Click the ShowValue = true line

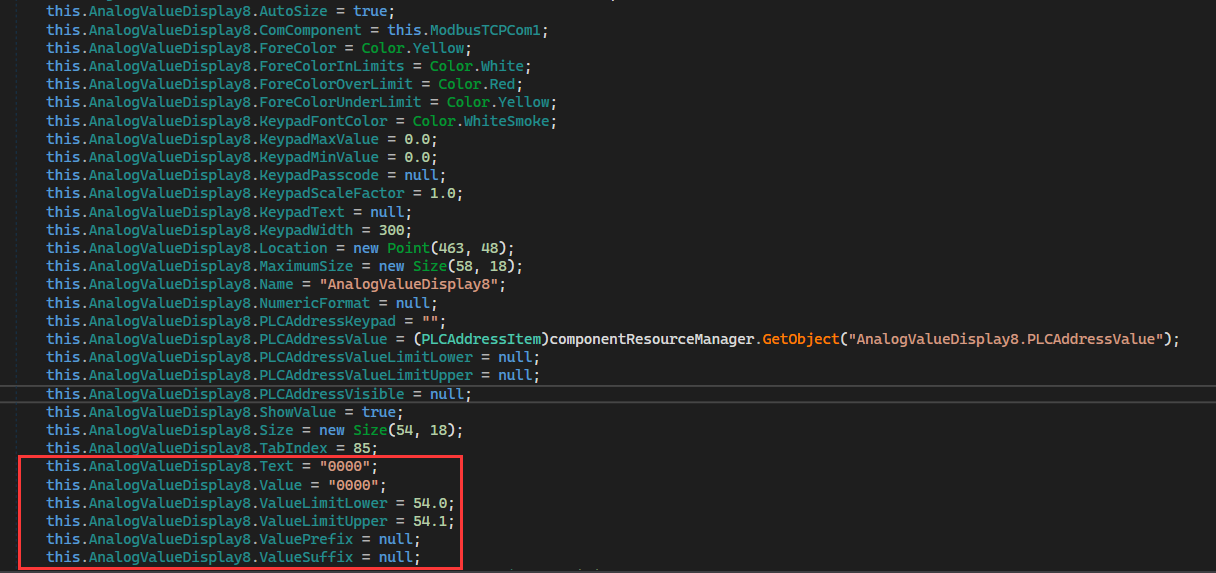tap(225, 412)
